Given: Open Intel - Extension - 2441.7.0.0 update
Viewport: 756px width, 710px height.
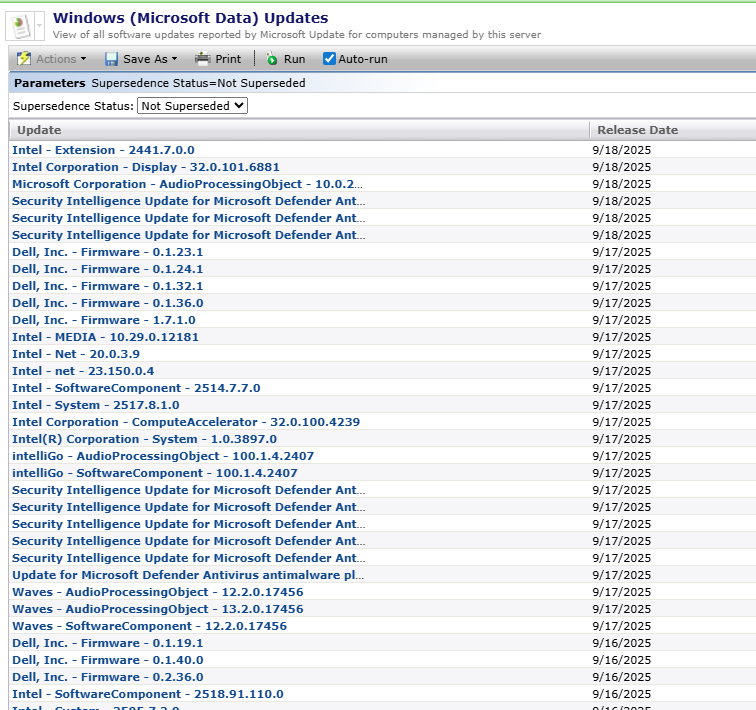Looking at the screenshot, I should [x=103, y=150].
